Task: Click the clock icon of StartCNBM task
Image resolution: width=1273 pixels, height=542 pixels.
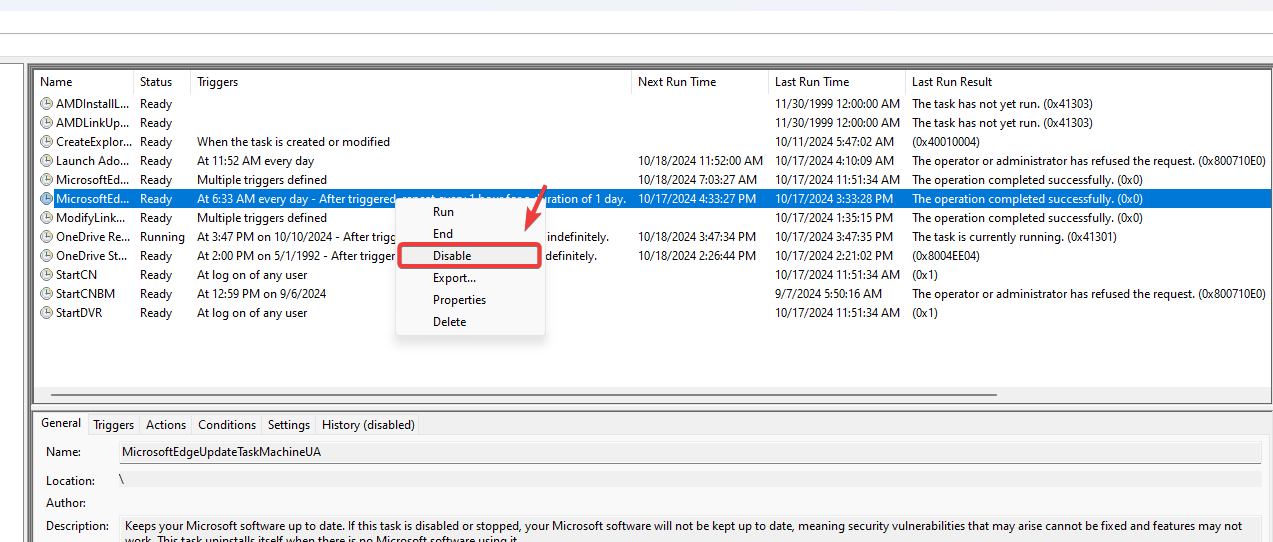Action: [x=46, y=294]
